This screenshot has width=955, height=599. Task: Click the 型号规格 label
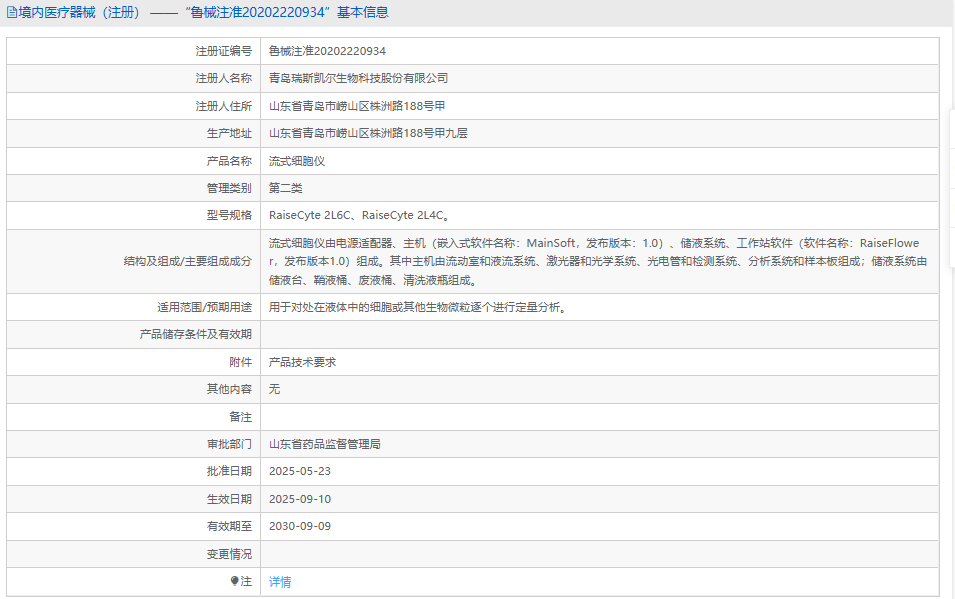coord(229,215)
